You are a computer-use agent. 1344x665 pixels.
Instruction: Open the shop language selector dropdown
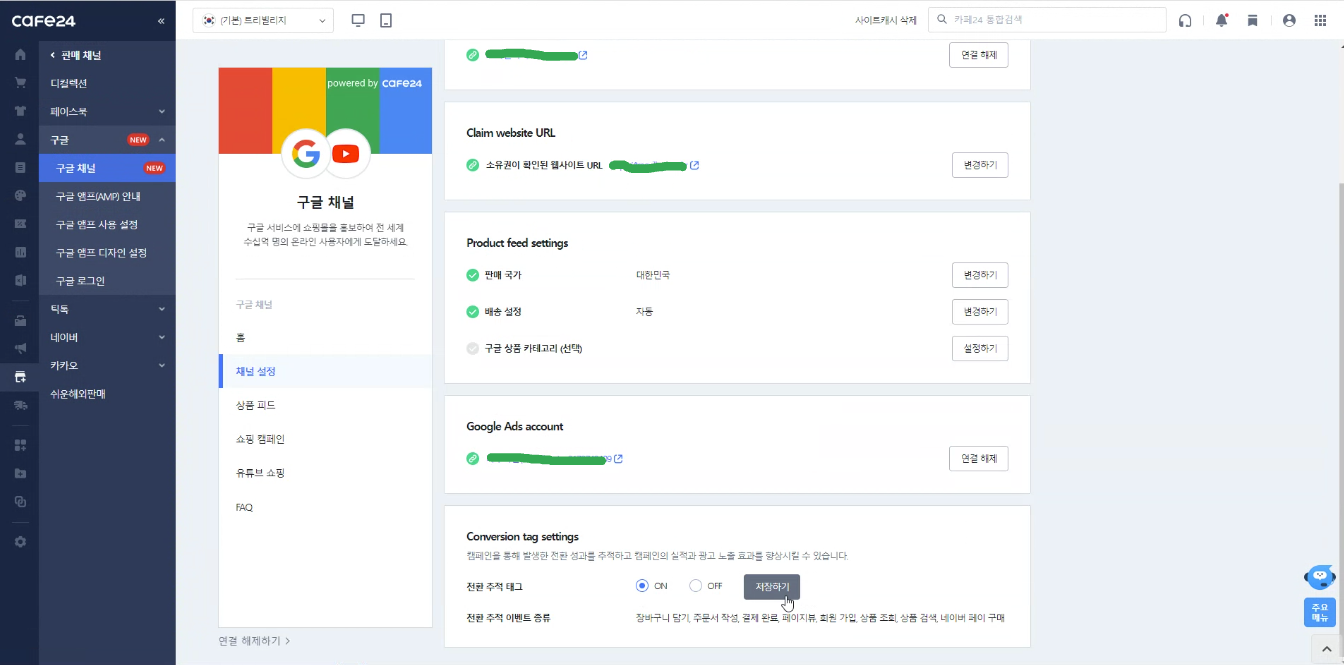tap(263, 20)
